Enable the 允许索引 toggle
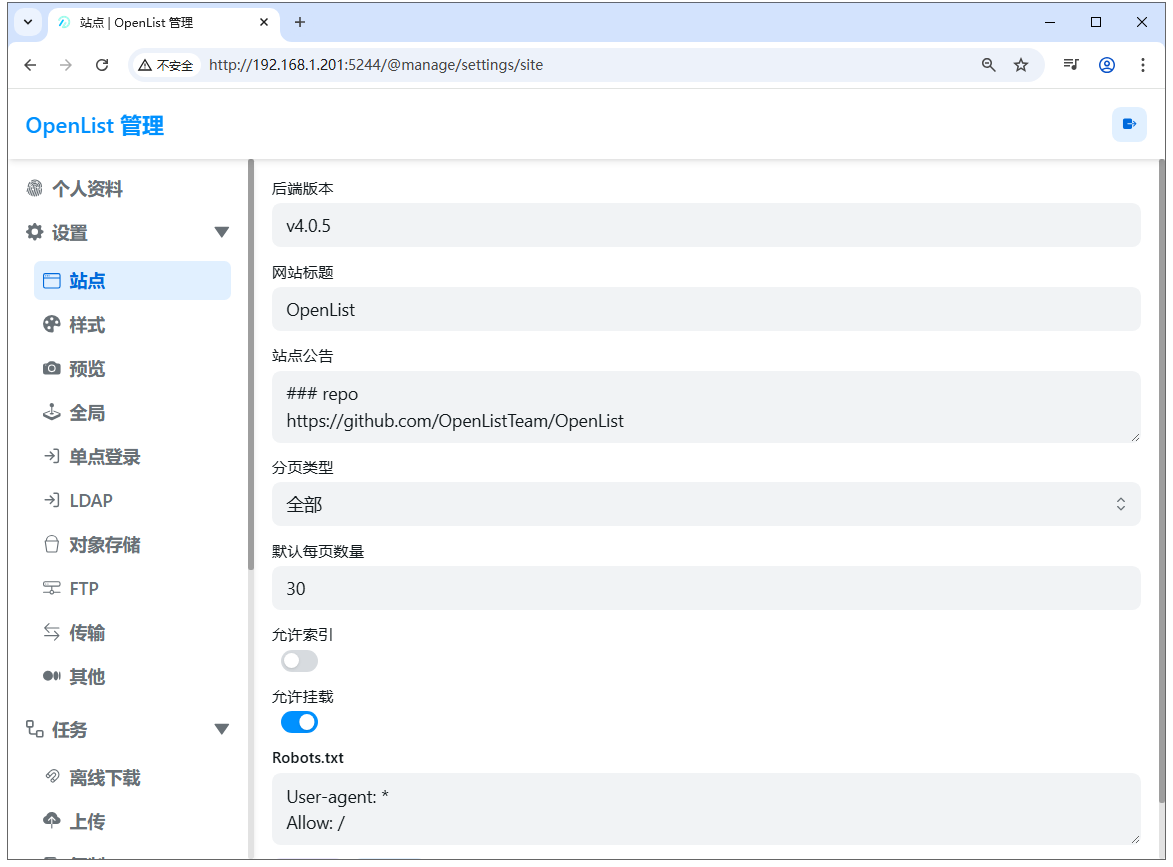The image size is (1173, 867). pyautogui.click(x=298, y=660)
